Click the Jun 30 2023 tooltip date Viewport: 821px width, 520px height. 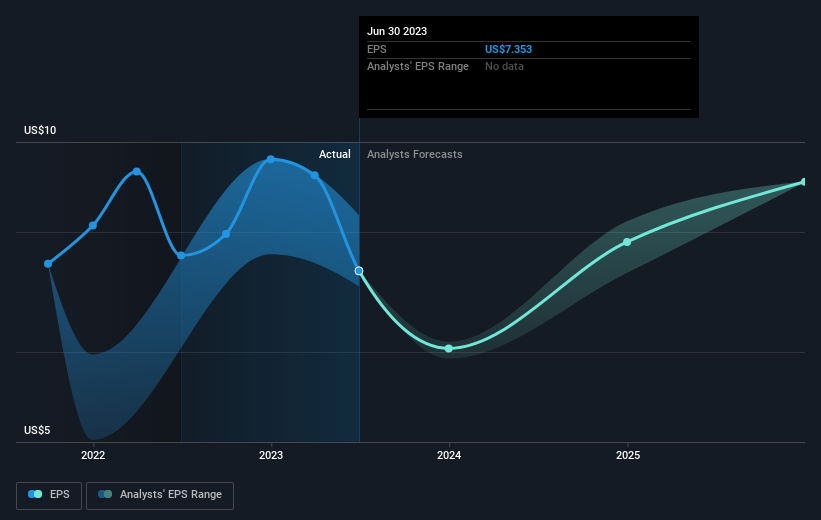coord(397,31)
